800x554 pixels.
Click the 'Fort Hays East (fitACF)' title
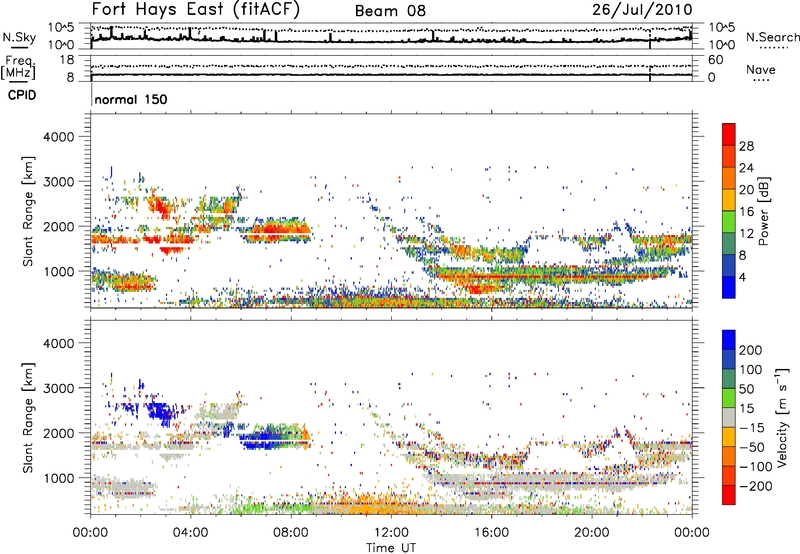195,10
